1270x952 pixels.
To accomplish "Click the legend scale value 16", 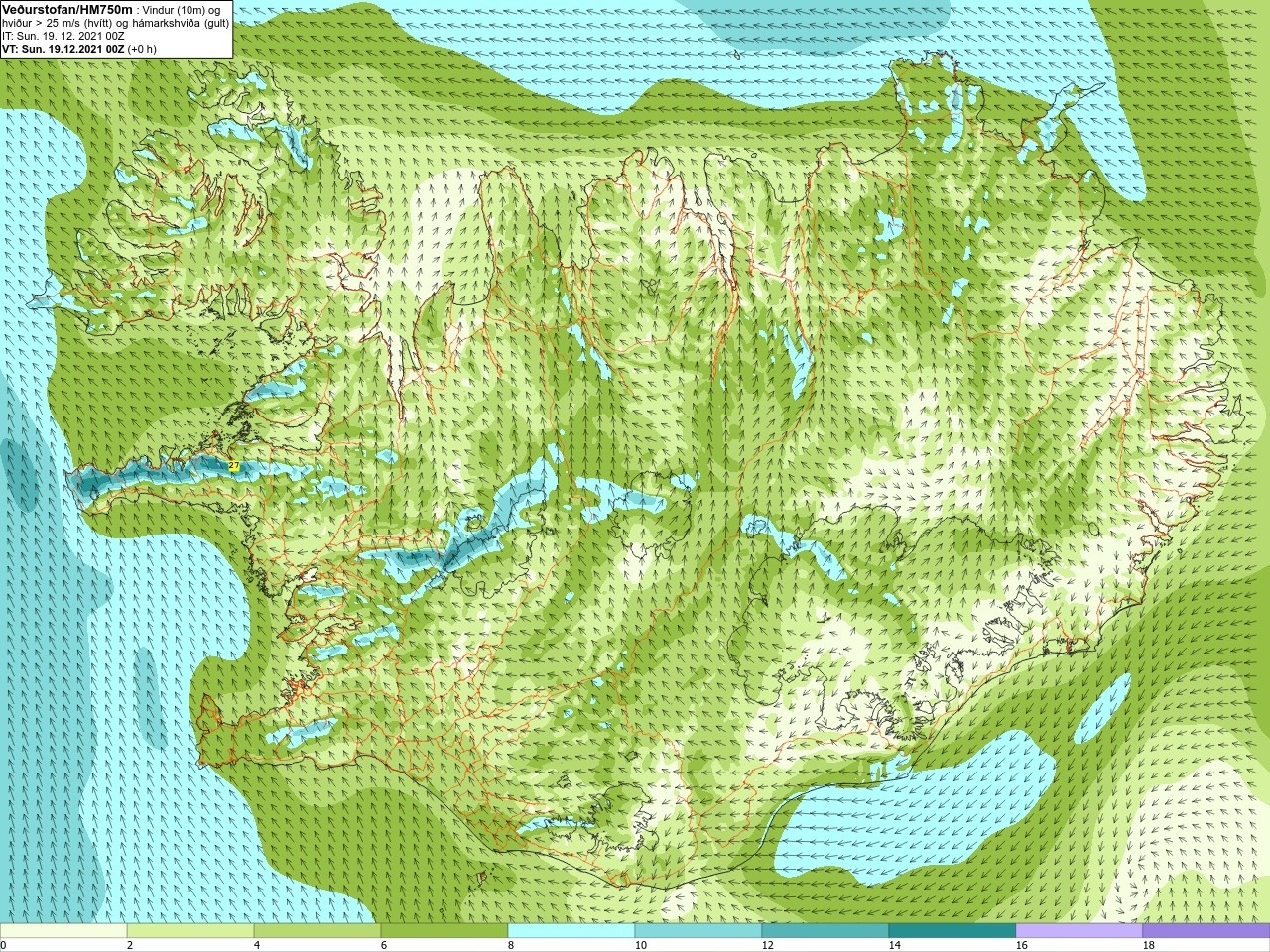I will tap(1022, 946).
